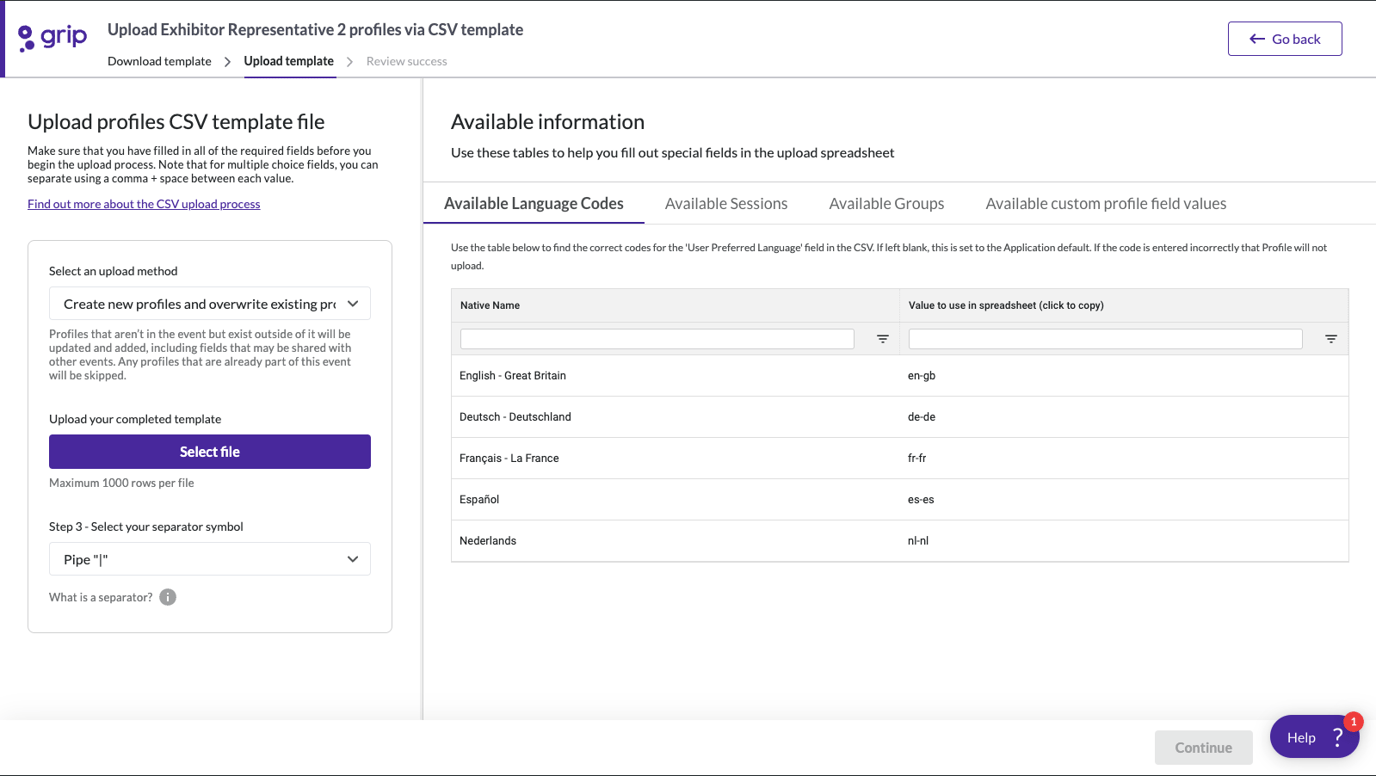Screen dimensions: 1376x776
Task: Switch to the Available Sessions tab
Action: tap(726, 203)
